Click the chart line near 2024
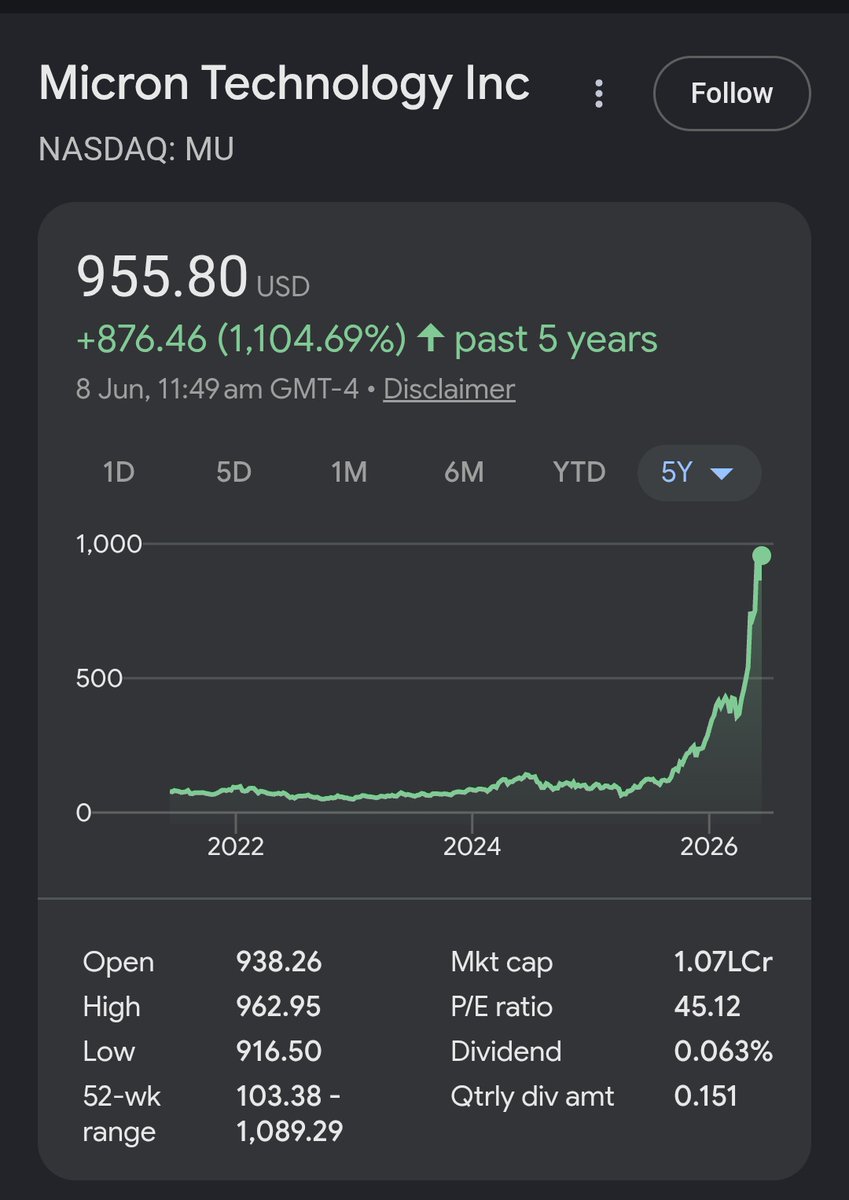 point(472,790)
